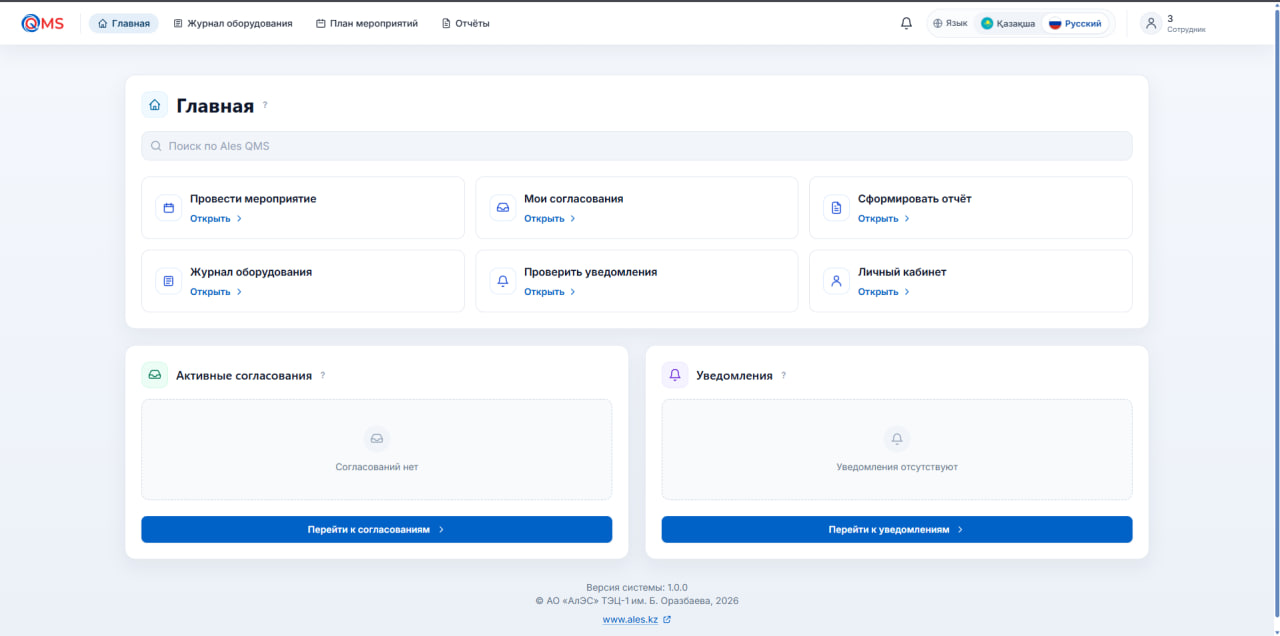Select the Русский language option
This screenshot has width=1280, height=636.
(x=1076, y=23)
